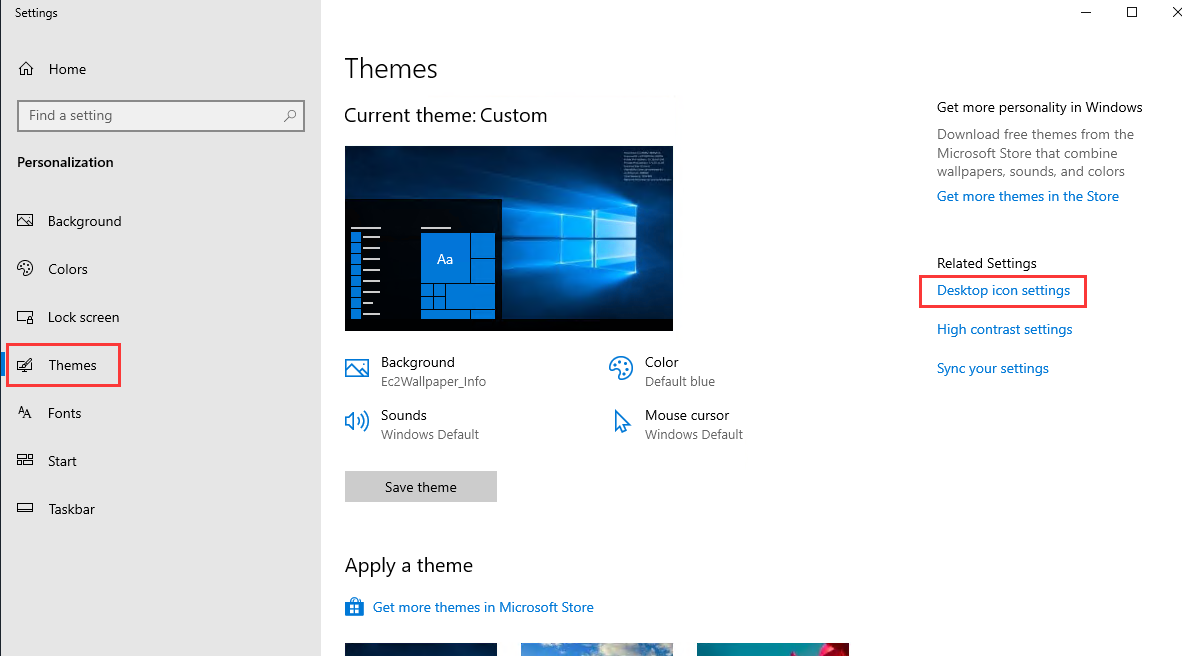
Task: Click the Microsoft Store bag icon
Action: click(x=354, y=607)
